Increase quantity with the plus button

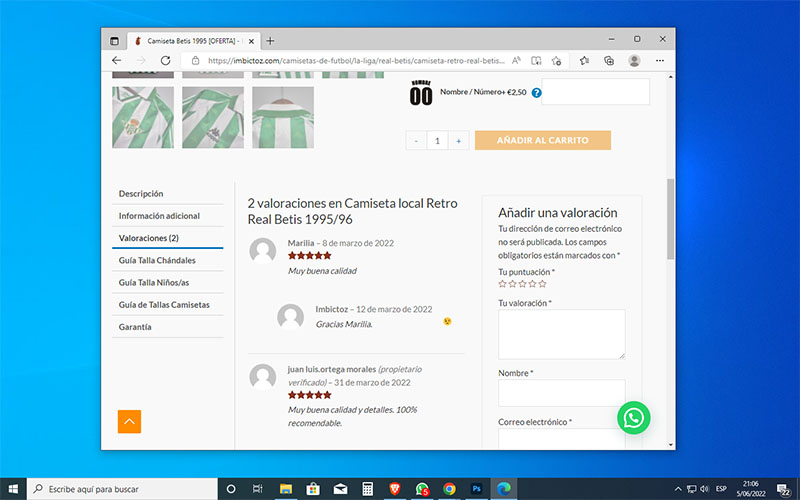tap(459, 141)
